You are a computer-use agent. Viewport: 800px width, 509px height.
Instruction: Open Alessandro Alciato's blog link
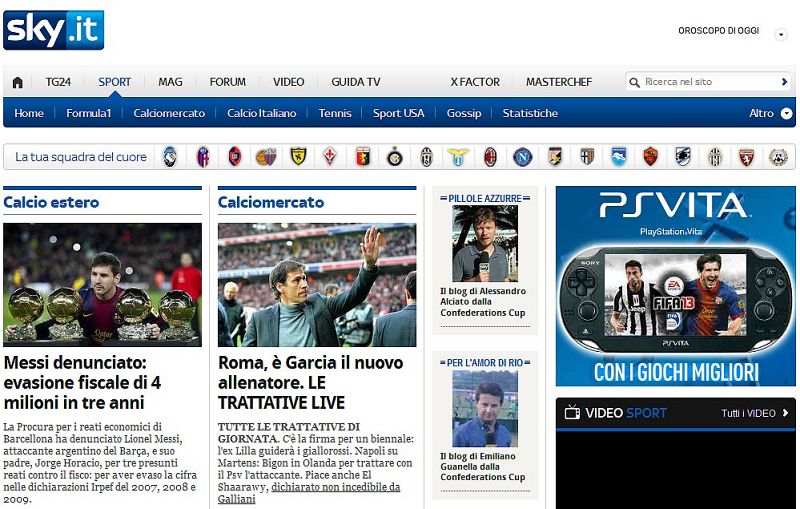[483, 302]
